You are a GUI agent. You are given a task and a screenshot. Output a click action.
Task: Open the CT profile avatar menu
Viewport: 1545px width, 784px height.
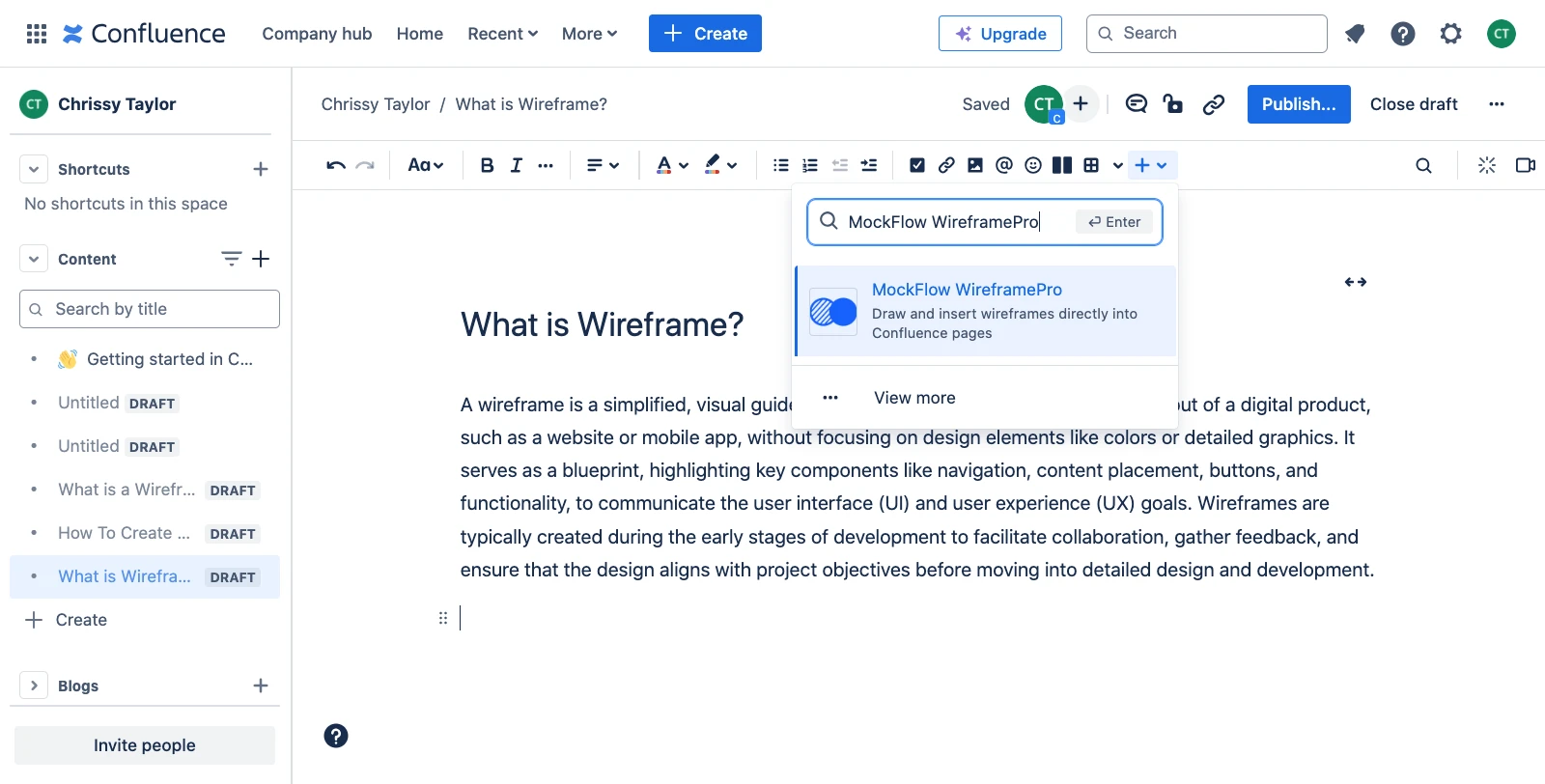(1501, 34)
